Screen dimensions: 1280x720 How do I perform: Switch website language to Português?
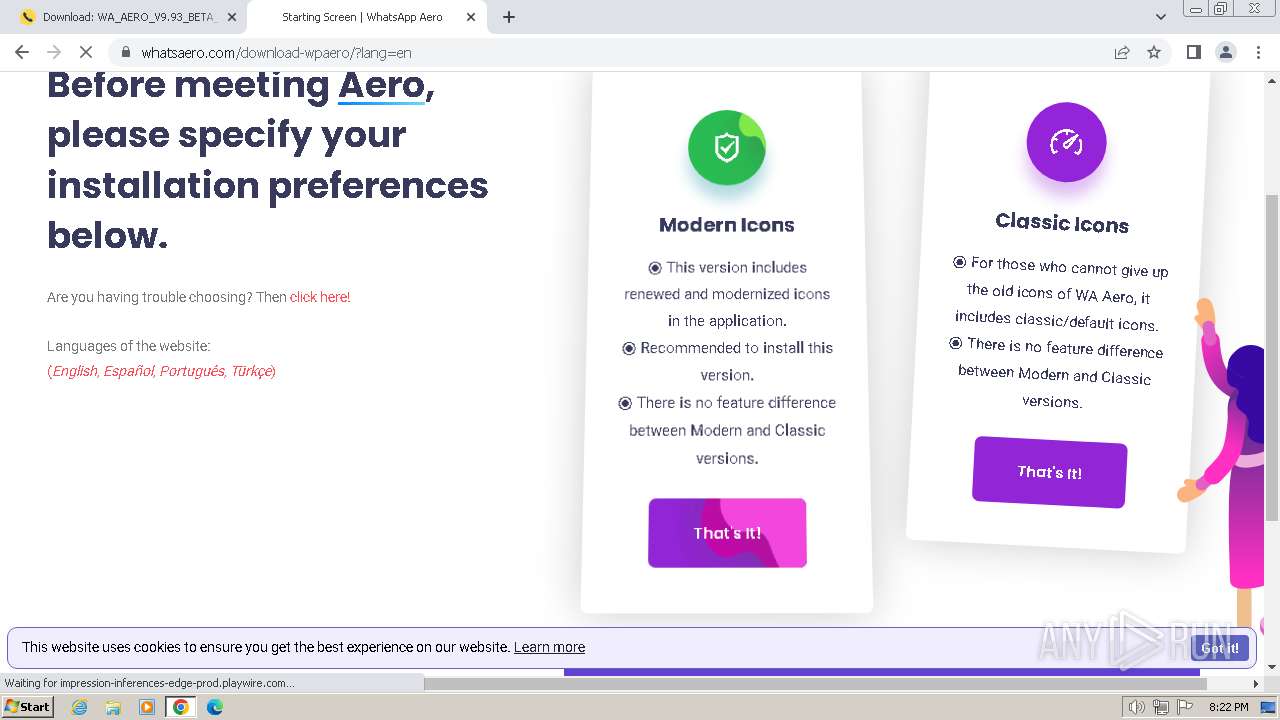(192, 371)
